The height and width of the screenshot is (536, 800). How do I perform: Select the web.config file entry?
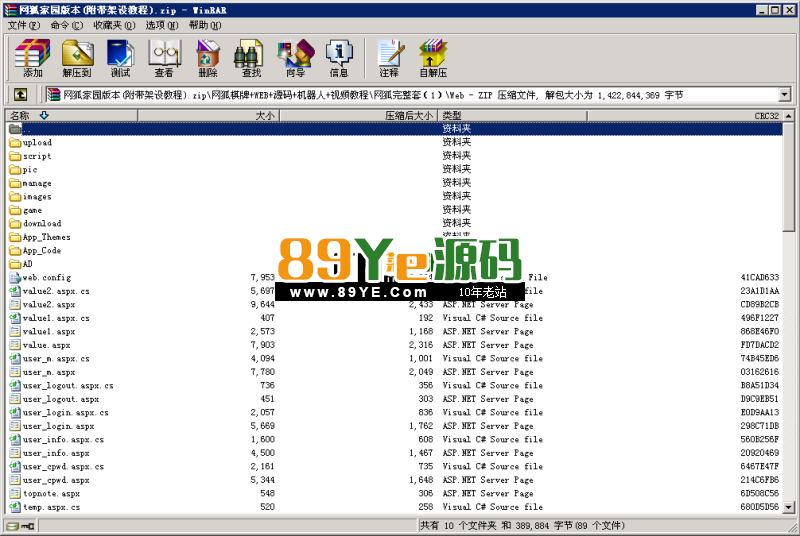[46, 277]
